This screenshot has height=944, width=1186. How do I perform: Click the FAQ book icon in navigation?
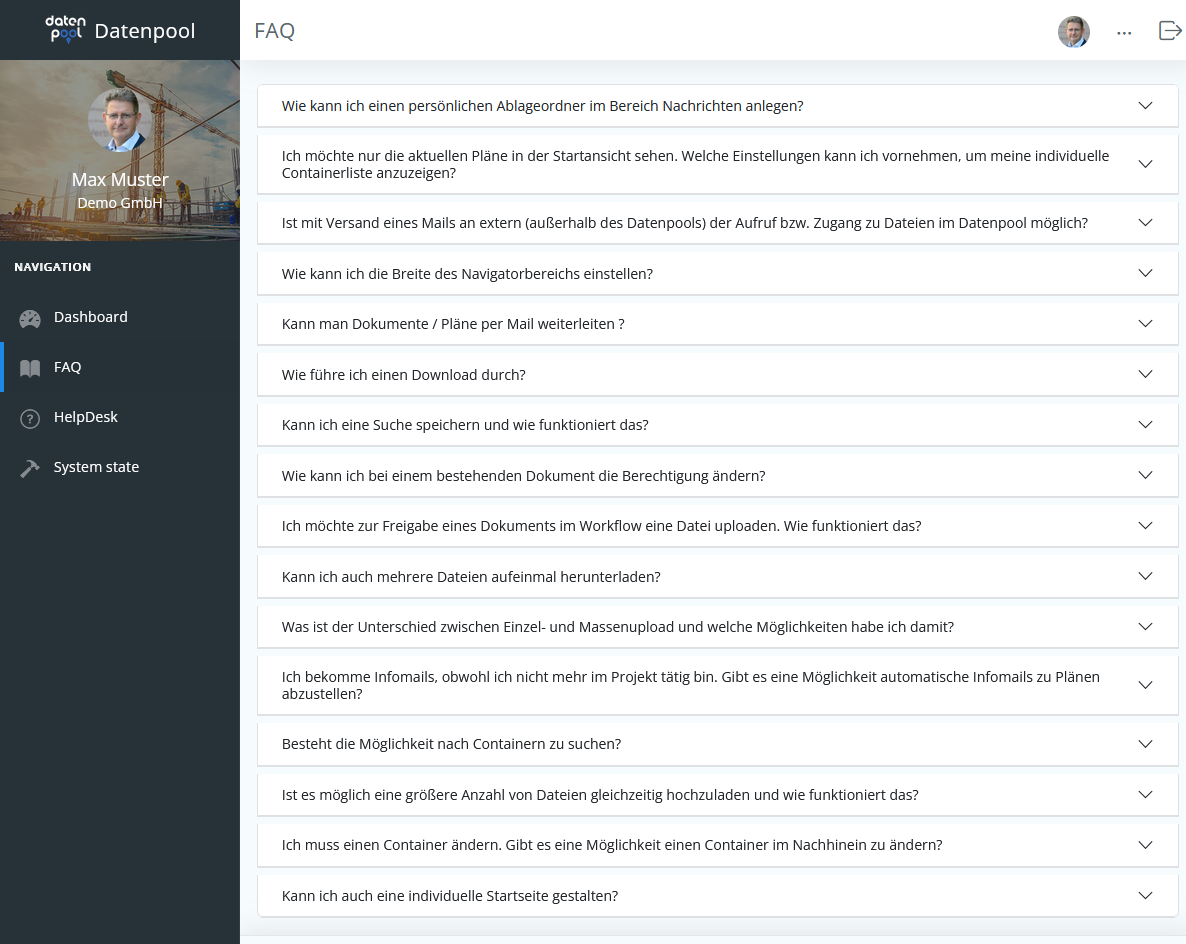tap(28, 367)
